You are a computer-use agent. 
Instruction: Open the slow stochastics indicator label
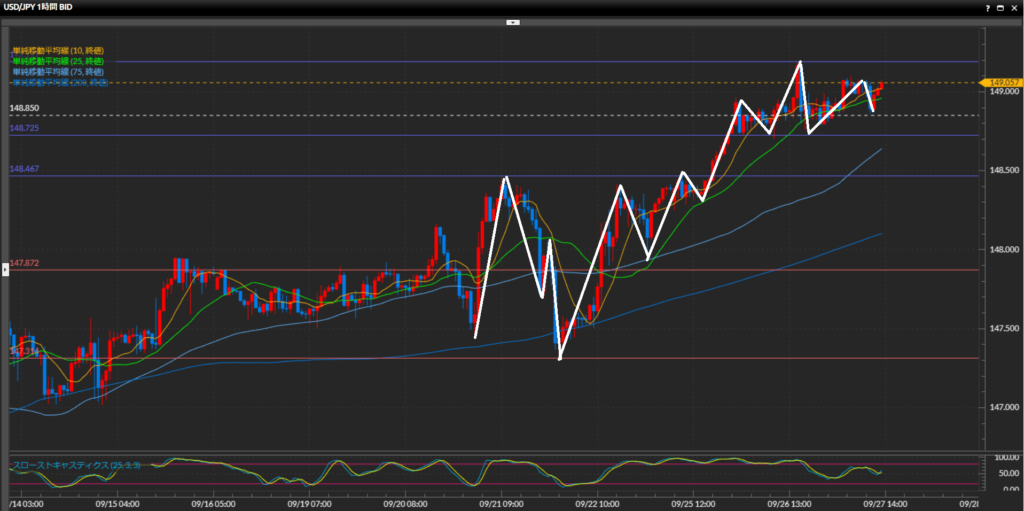click(75, 465)
